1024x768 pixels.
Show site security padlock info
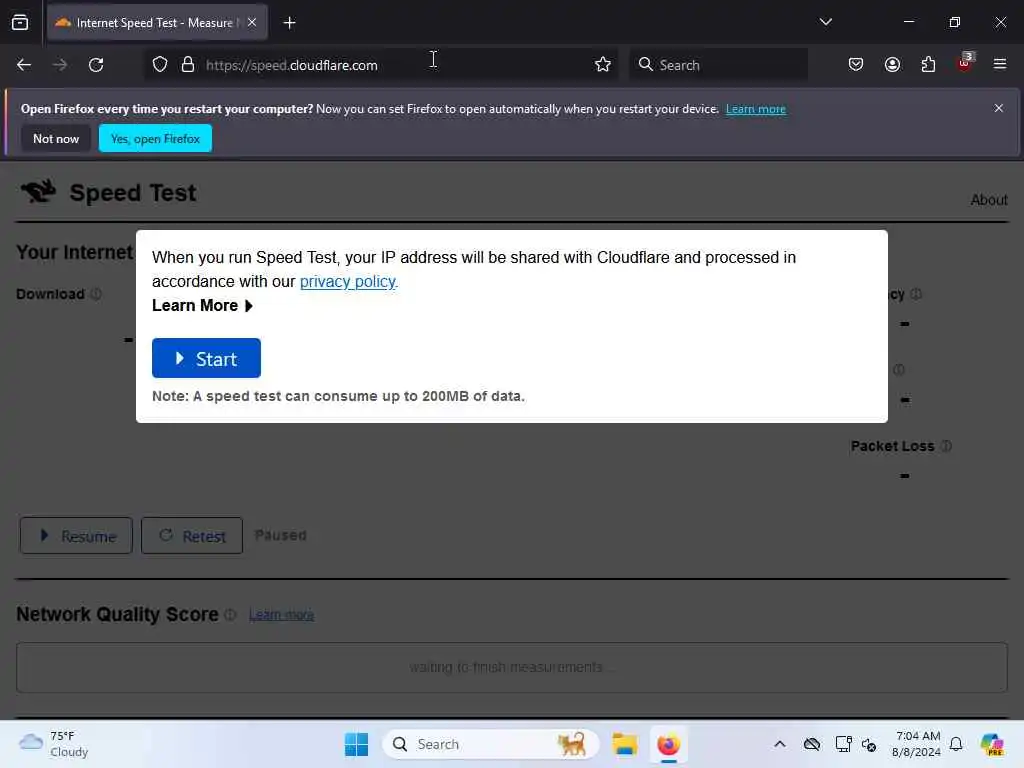(x=187, y=65)
